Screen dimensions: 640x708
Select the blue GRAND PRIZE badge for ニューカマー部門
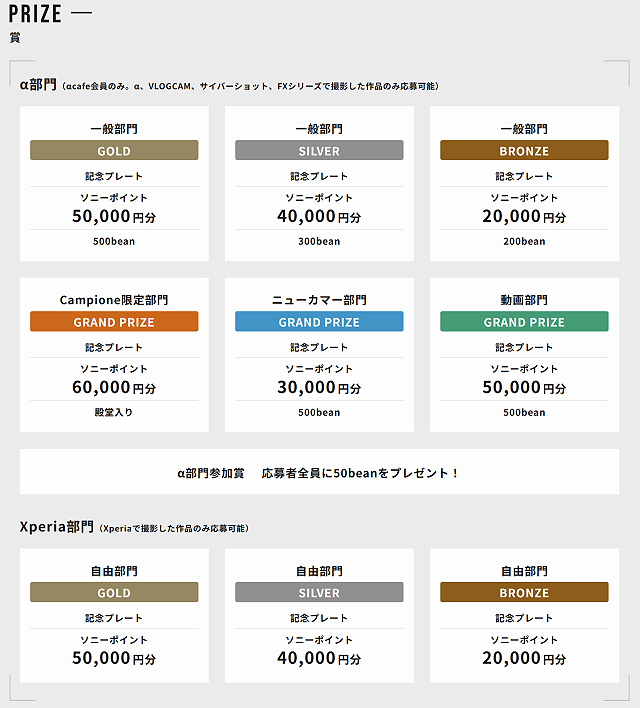(319, 322)
